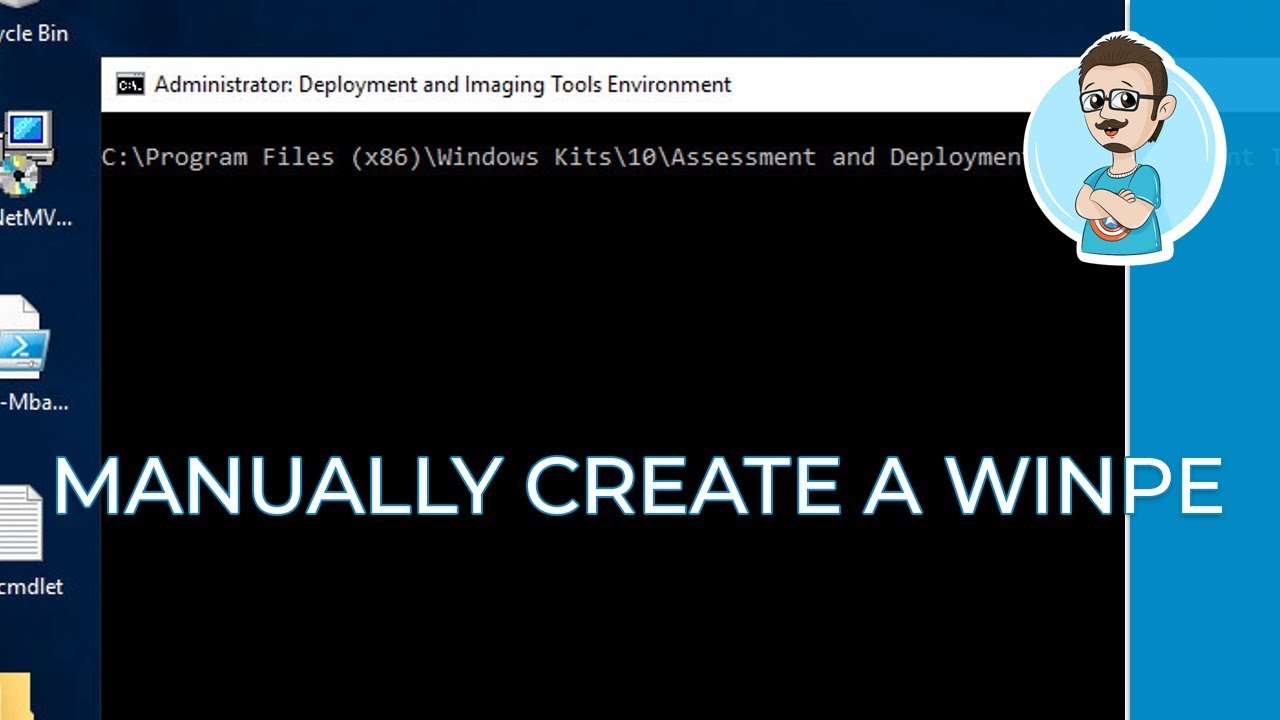1280x720 pixels.
Task: Click the Deployment and Imaging Tools Environment title
Action: [x=443, y=85]
